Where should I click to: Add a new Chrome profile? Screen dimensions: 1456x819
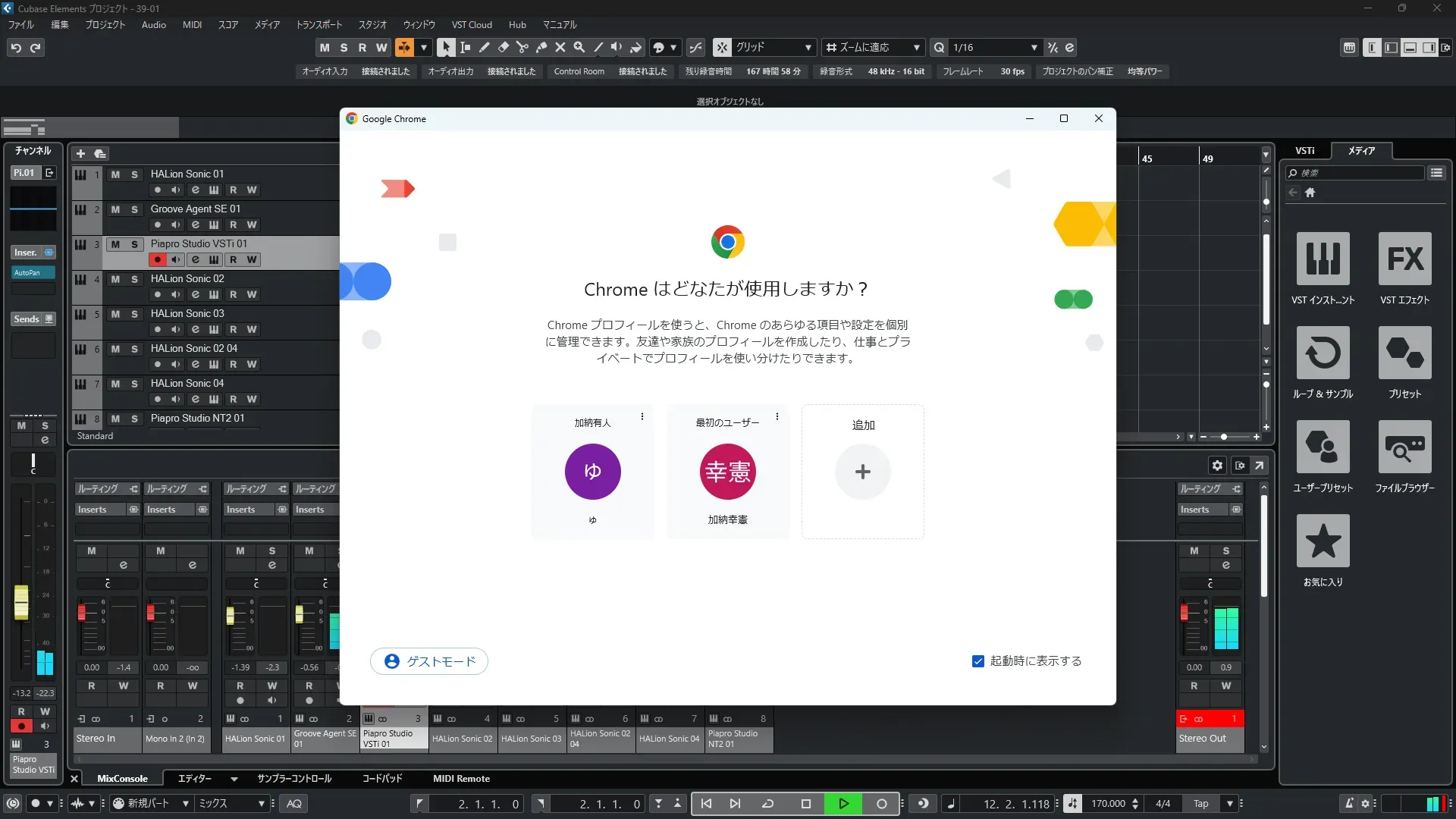click(x=862, y=472)
